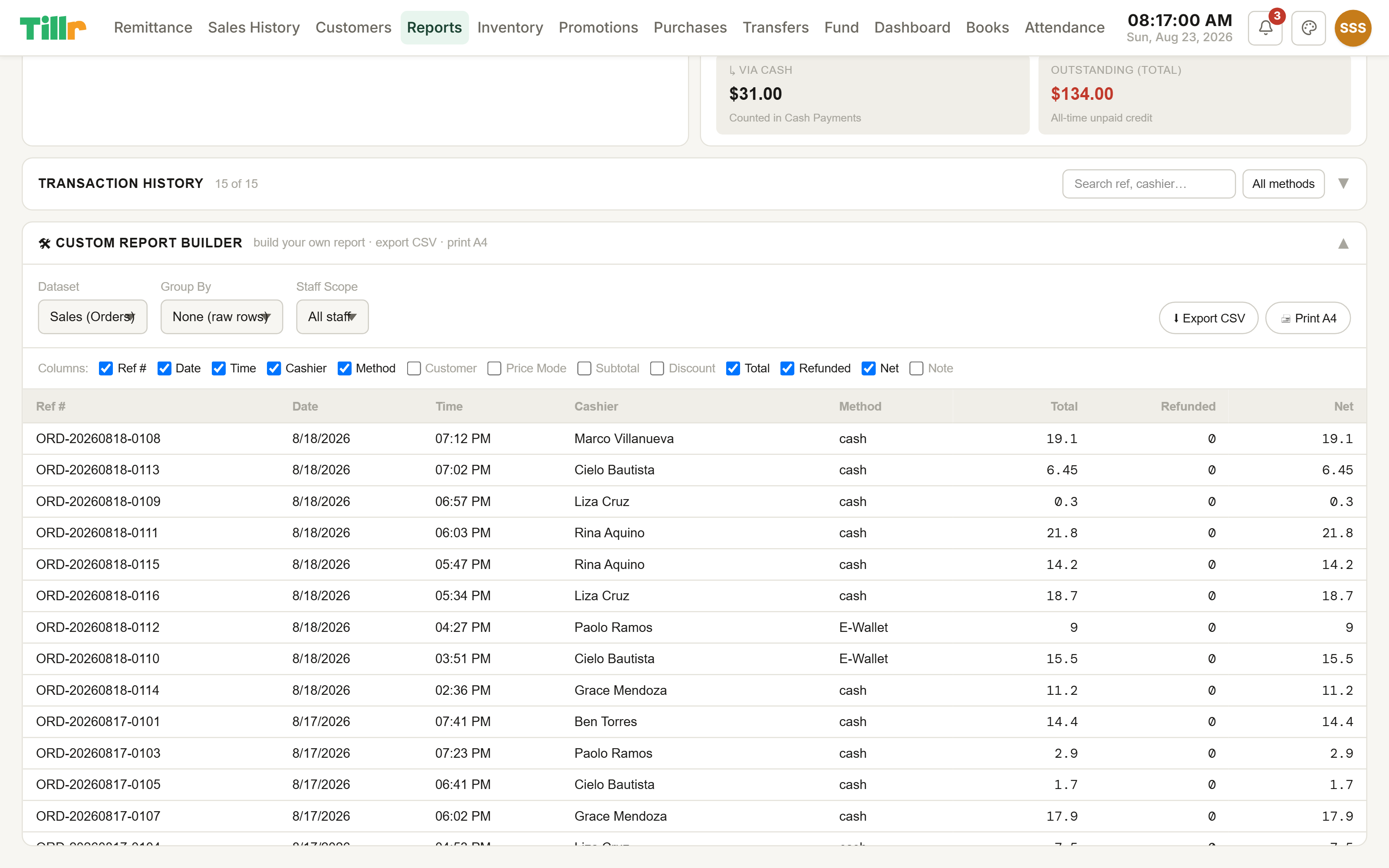Enable the Discount column checkbox

(657, 368)
